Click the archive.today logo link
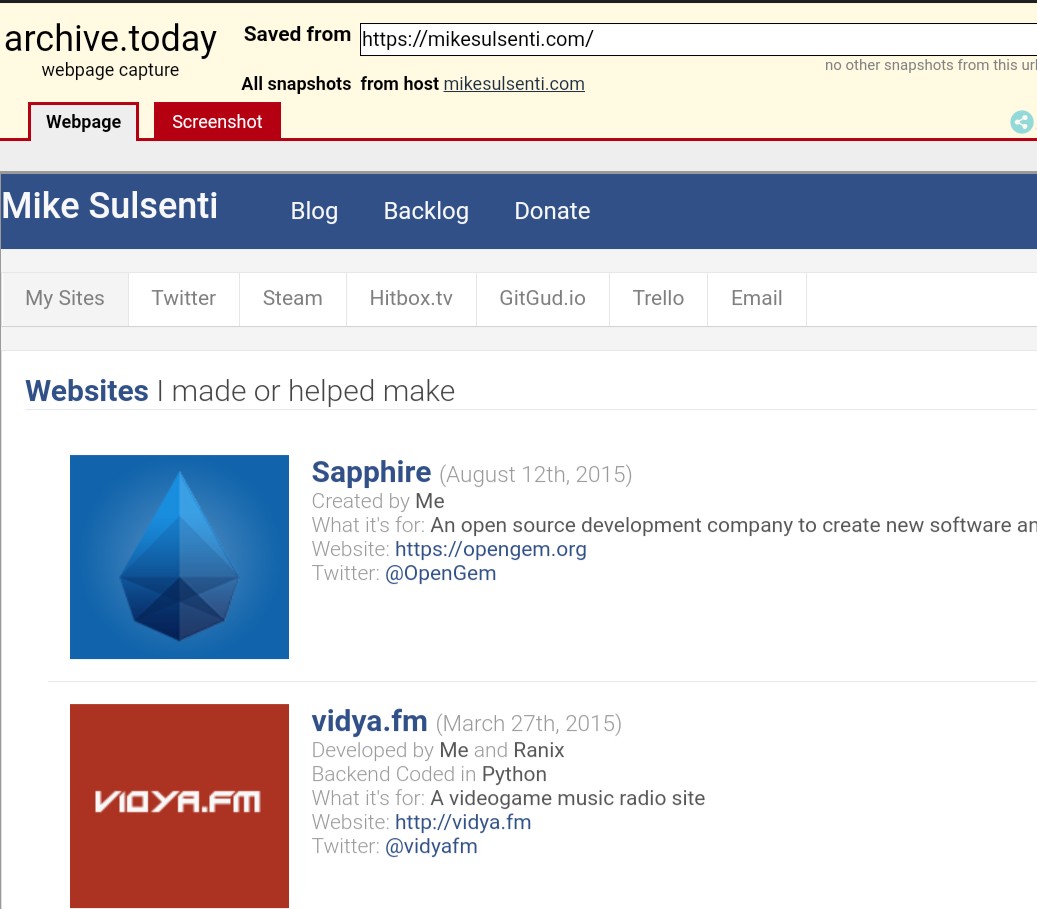Screen dimensions: 1037x909 pyautogui.click(x=110, y=39)
